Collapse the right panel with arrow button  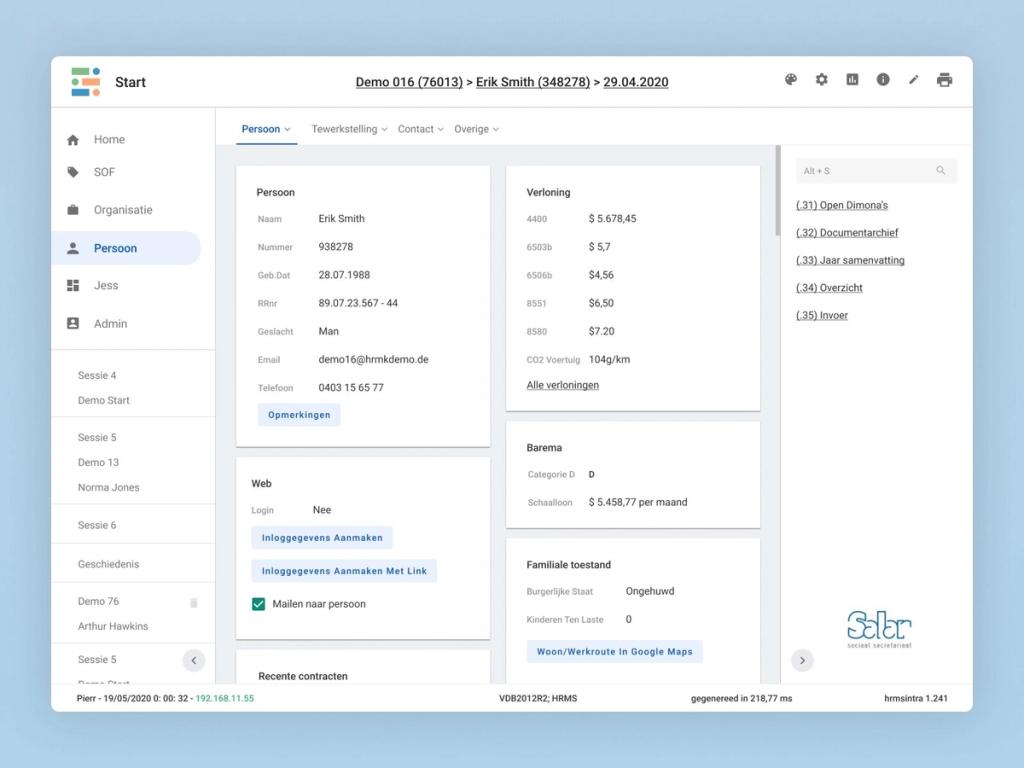click(x=802, y=660)
